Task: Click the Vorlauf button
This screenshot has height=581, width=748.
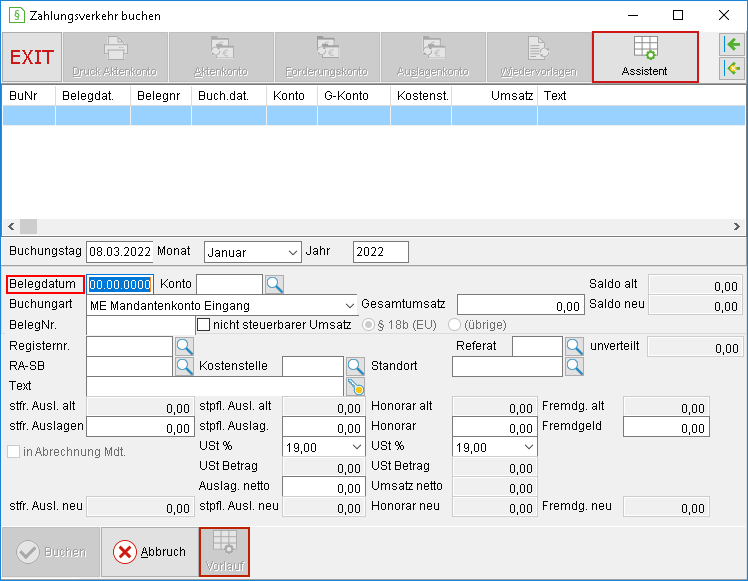Action: click(225, 552)
